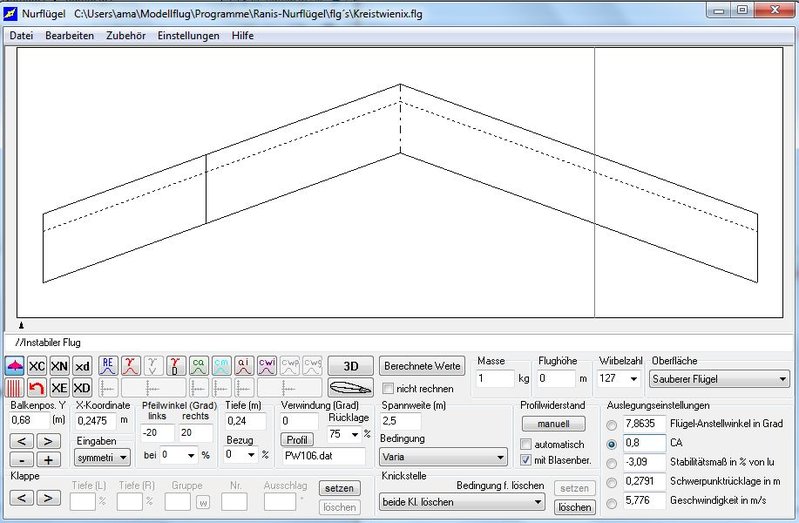This screenshot has width=799, height=523.
Task: Open the Wirbelzahl 127 dropdown
Action: pos(633,378)
